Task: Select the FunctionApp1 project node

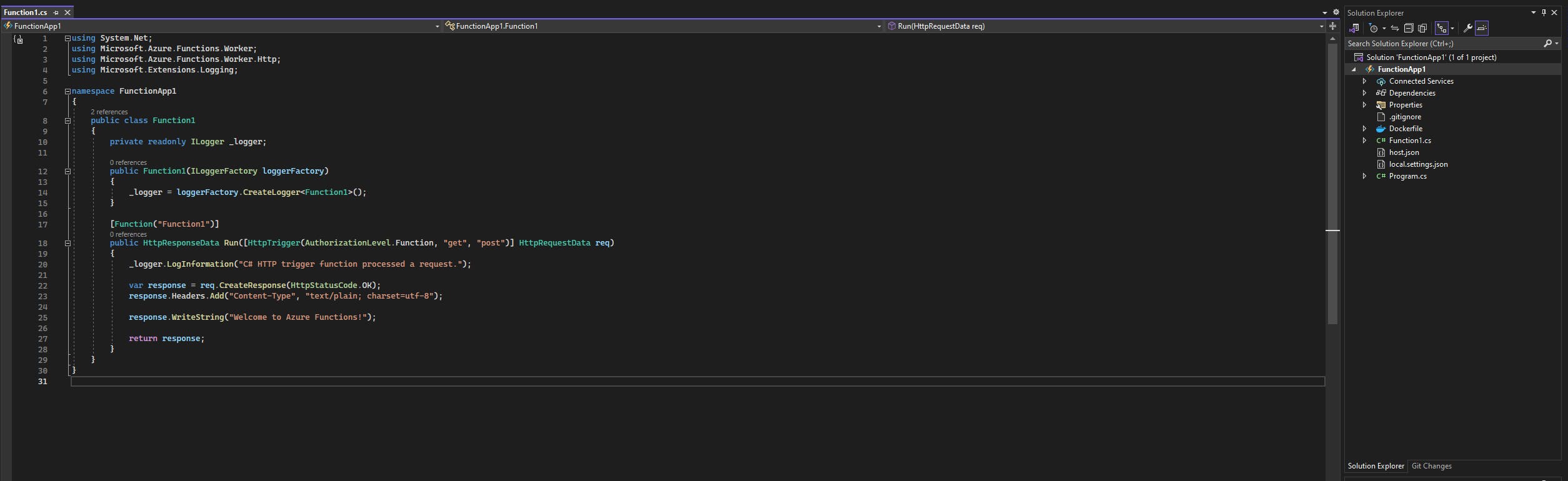Action: (x=1401, y=69)
